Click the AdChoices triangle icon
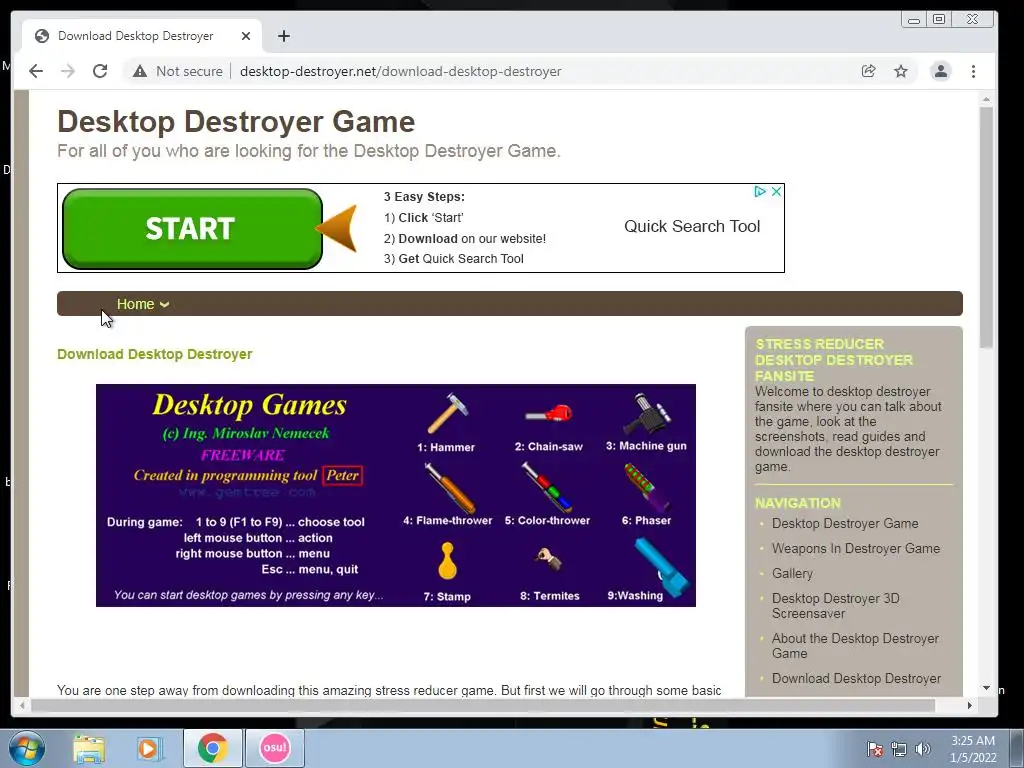The width and height of the screenshot is (1024, 768). click(760, 191)
